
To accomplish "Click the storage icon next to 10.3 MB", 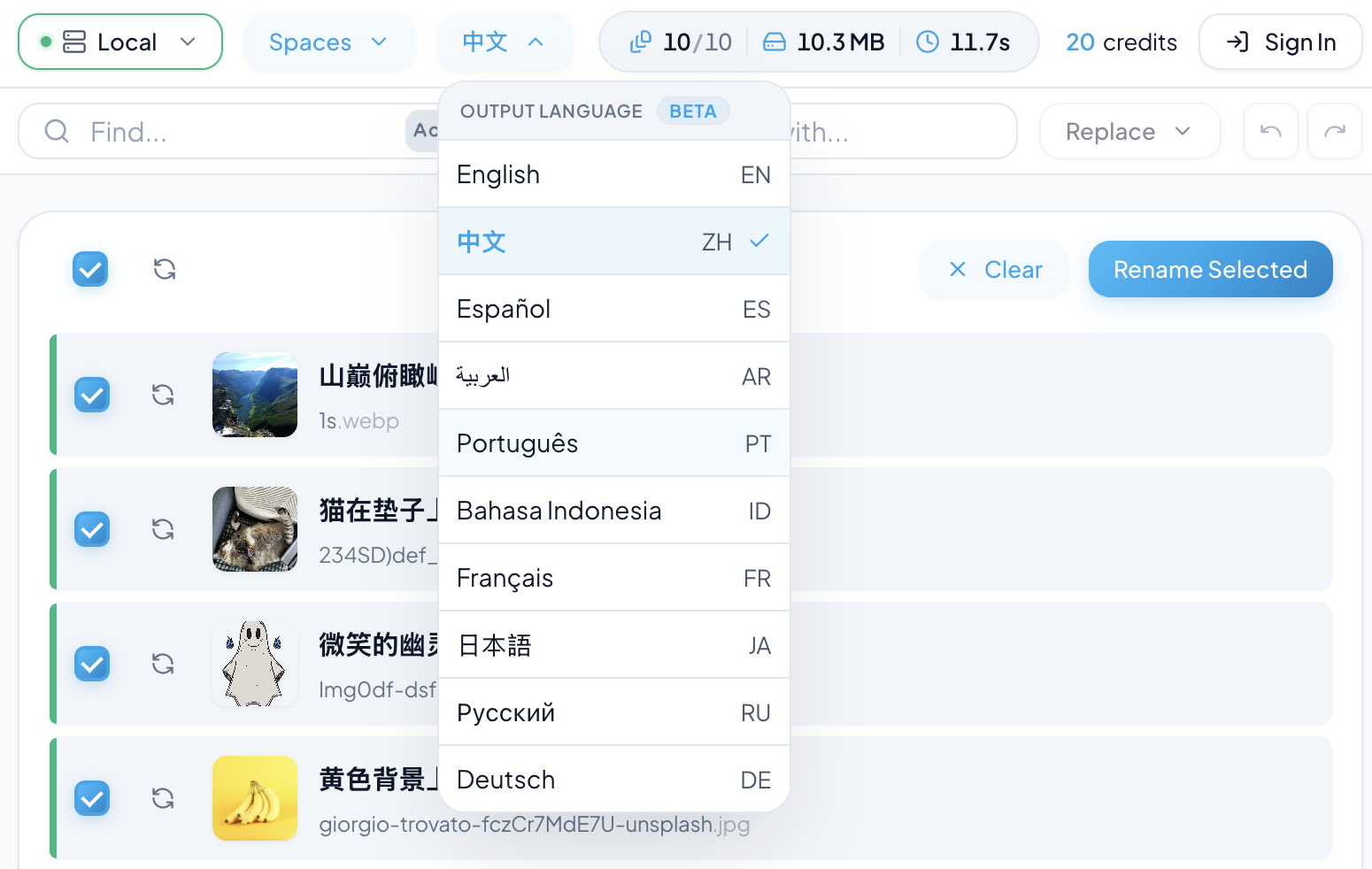I will [x=775, y=42].
